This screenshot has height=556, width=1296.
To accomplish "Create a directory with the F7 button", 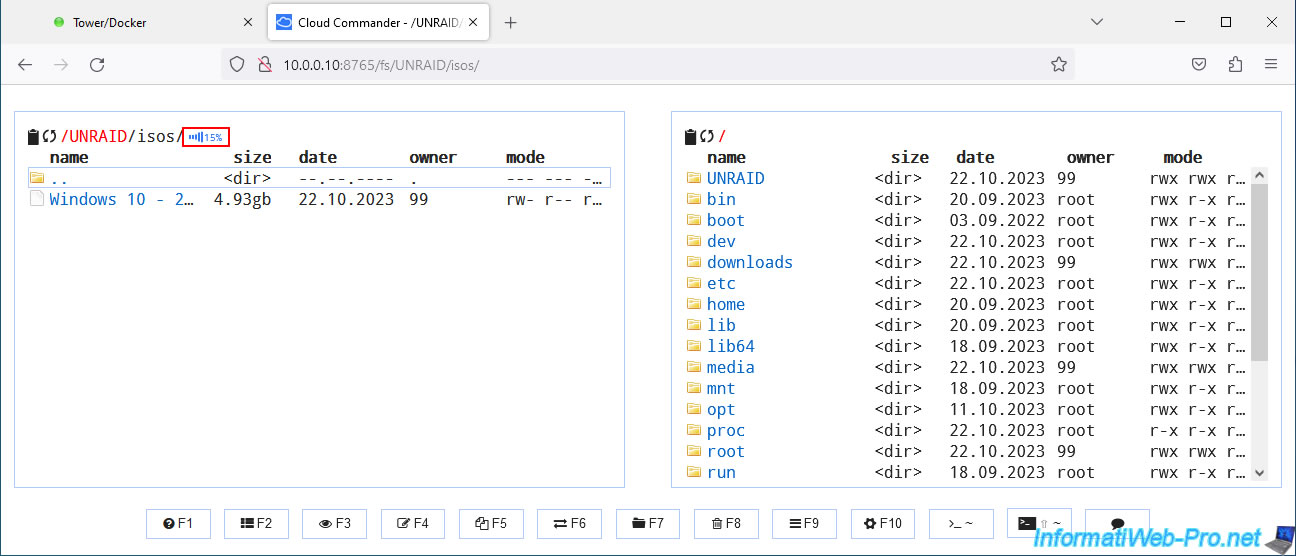I will click(x=647, y=523).
